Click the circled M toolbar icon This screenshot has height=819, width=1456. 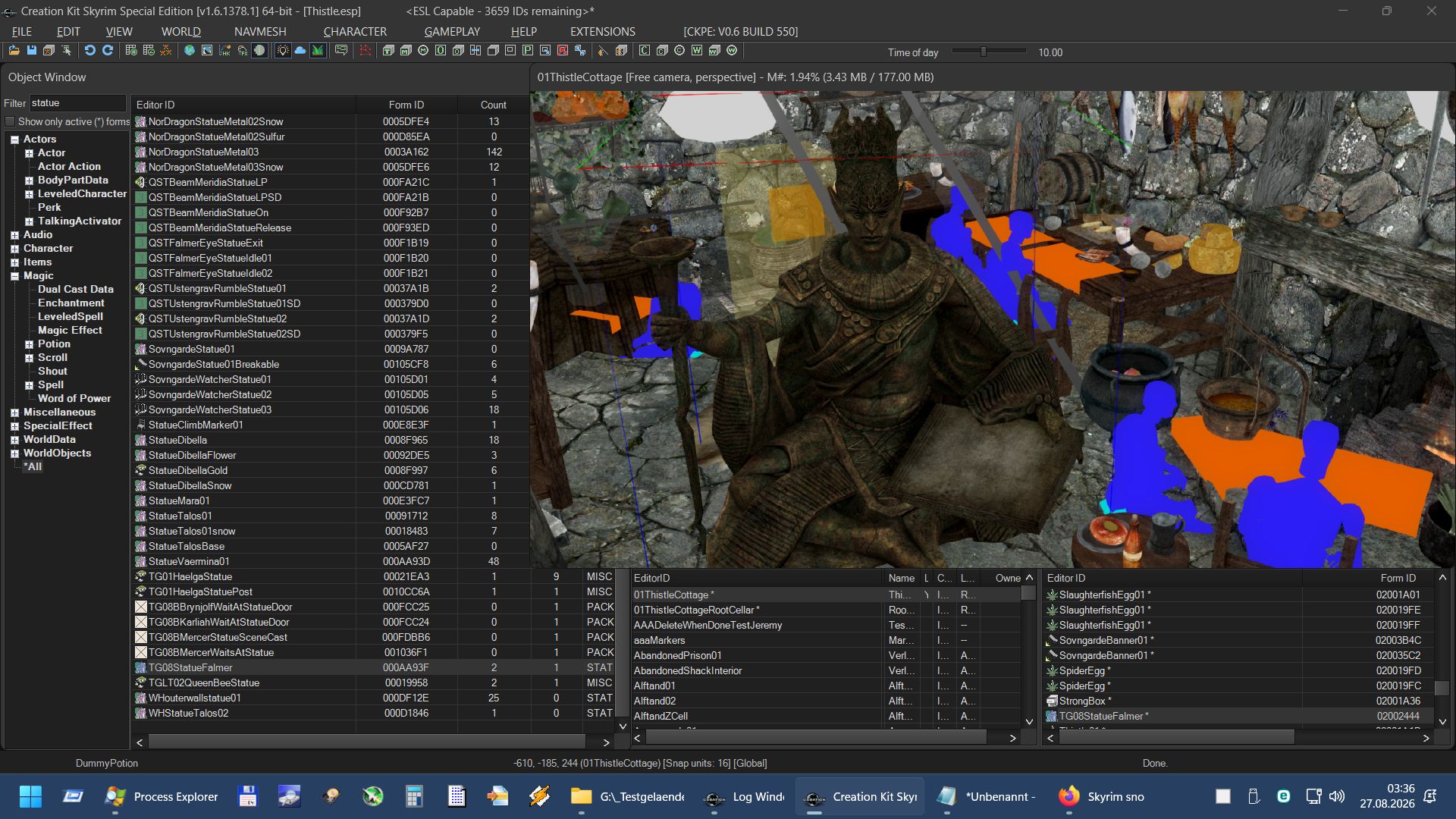click(423, 51)
